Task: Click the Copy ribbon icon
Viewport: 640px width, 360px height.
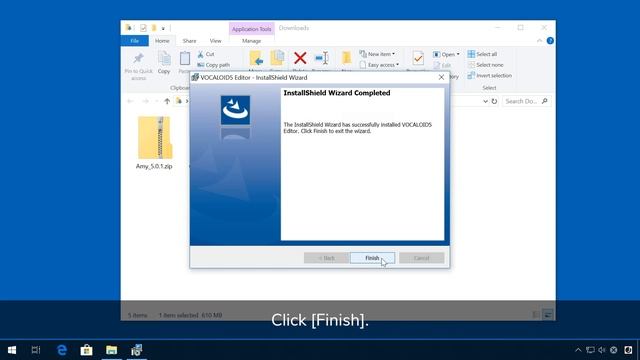Action: [164, 59]
